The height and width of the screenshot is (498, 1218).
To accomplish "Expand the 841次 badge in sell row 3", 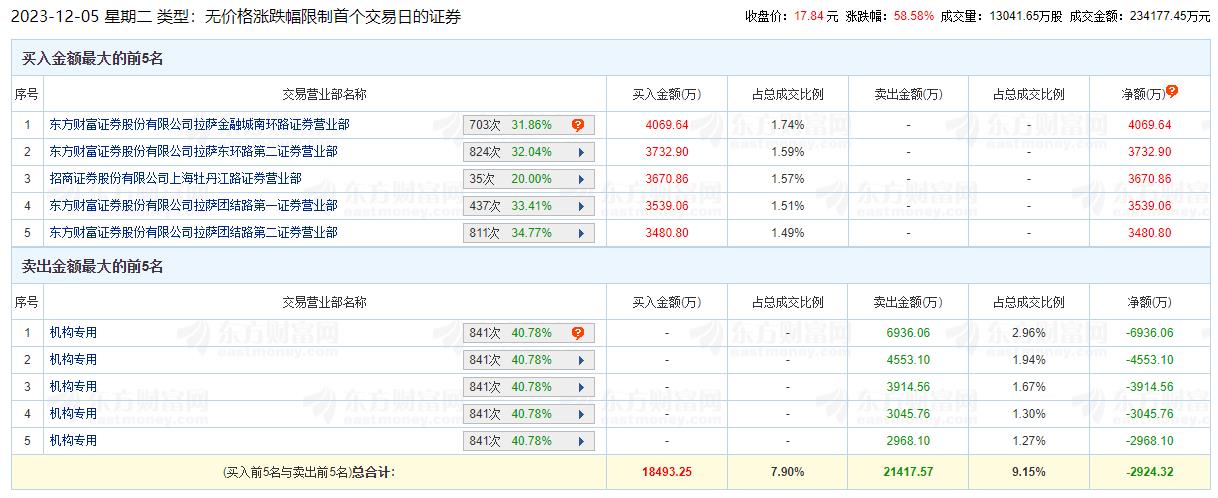I will tap(579, 387).
